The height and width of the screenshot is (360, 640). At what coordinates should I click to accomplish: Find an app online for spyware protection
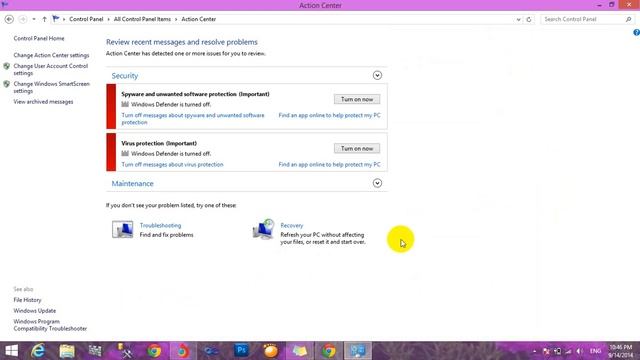[x=329, y=115]
